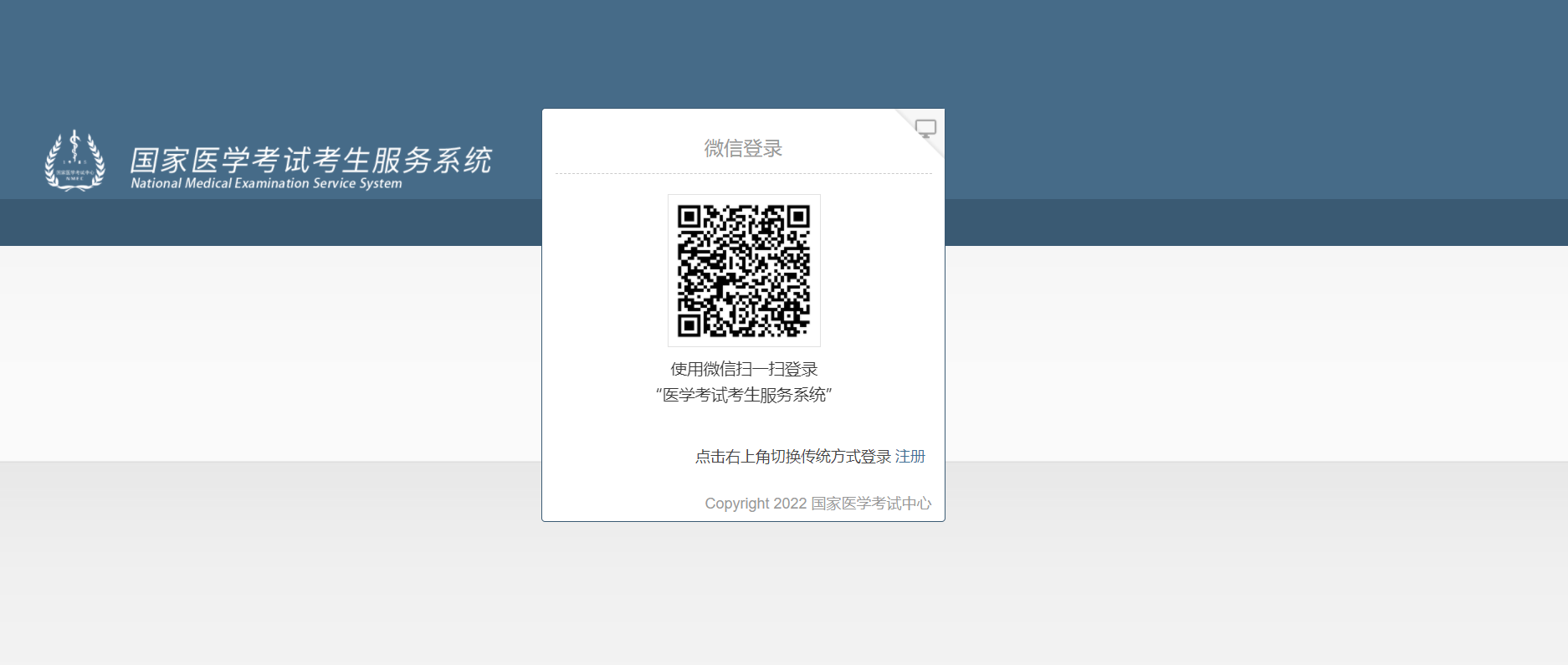Click the blue header area above login card

pos(743,50)
